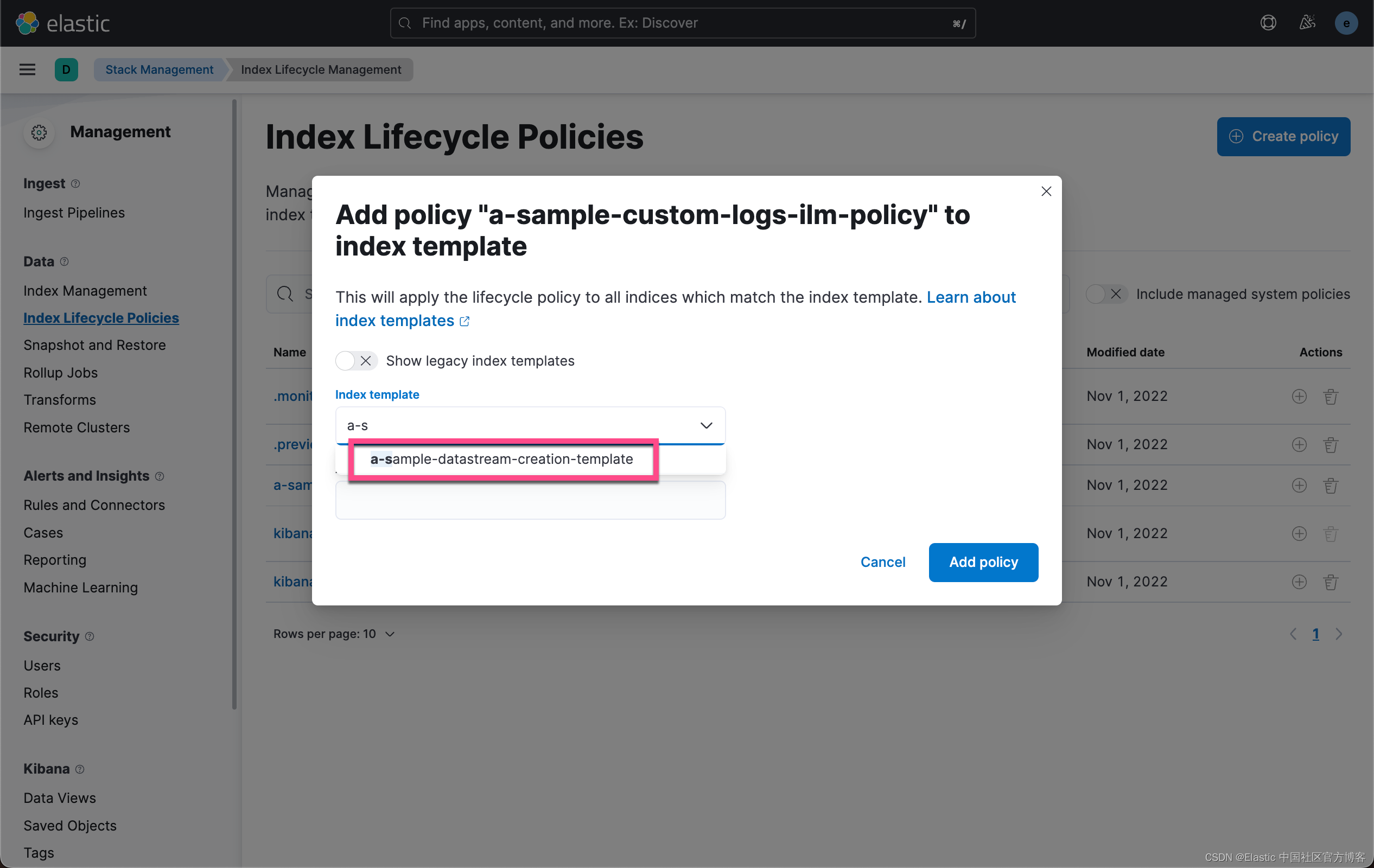This screenshot has height=868, width=1374.
Task: Click the Elastic logo in header
Action: (63, 23)
